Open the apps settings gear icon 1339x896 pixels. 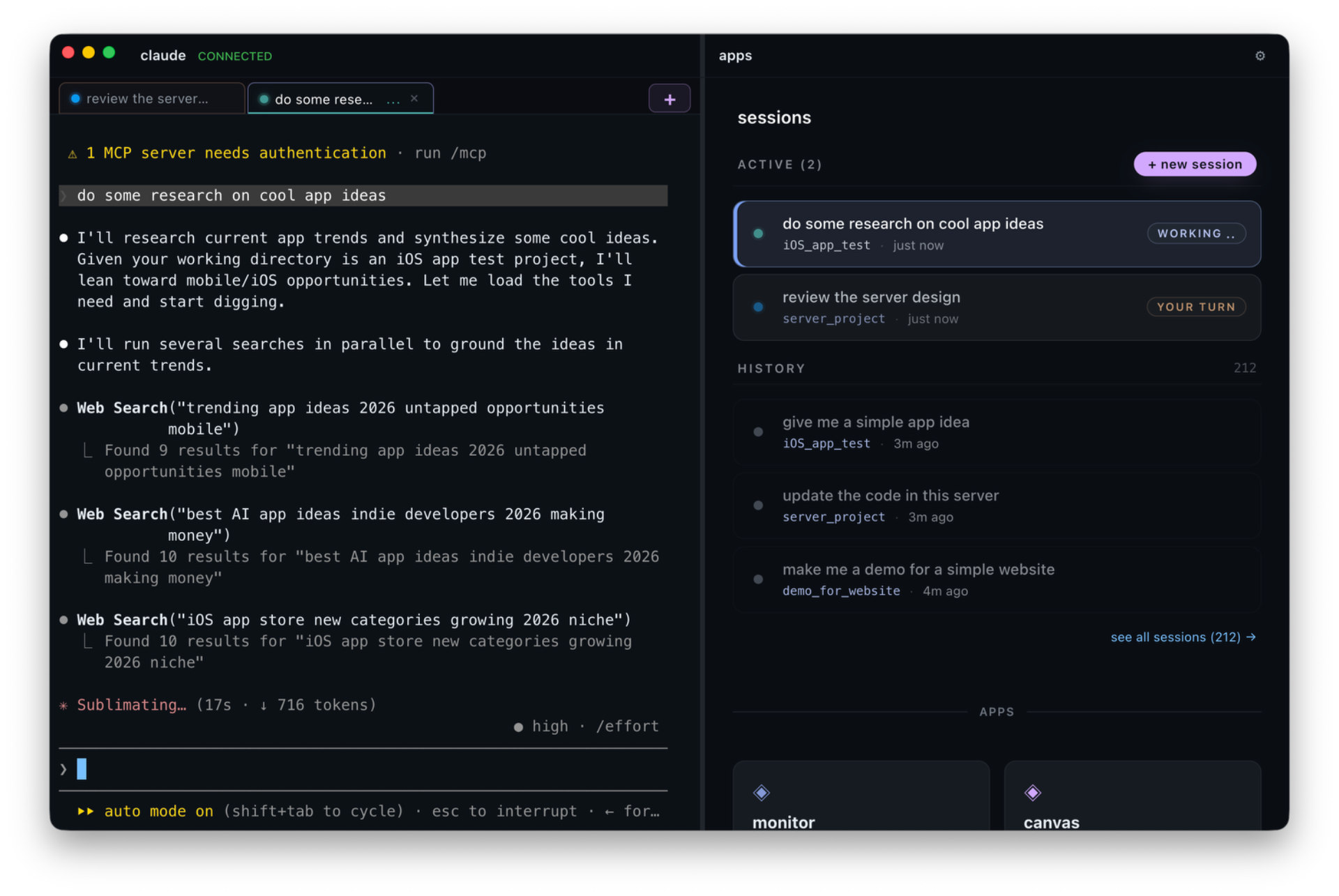point(1259,56)
